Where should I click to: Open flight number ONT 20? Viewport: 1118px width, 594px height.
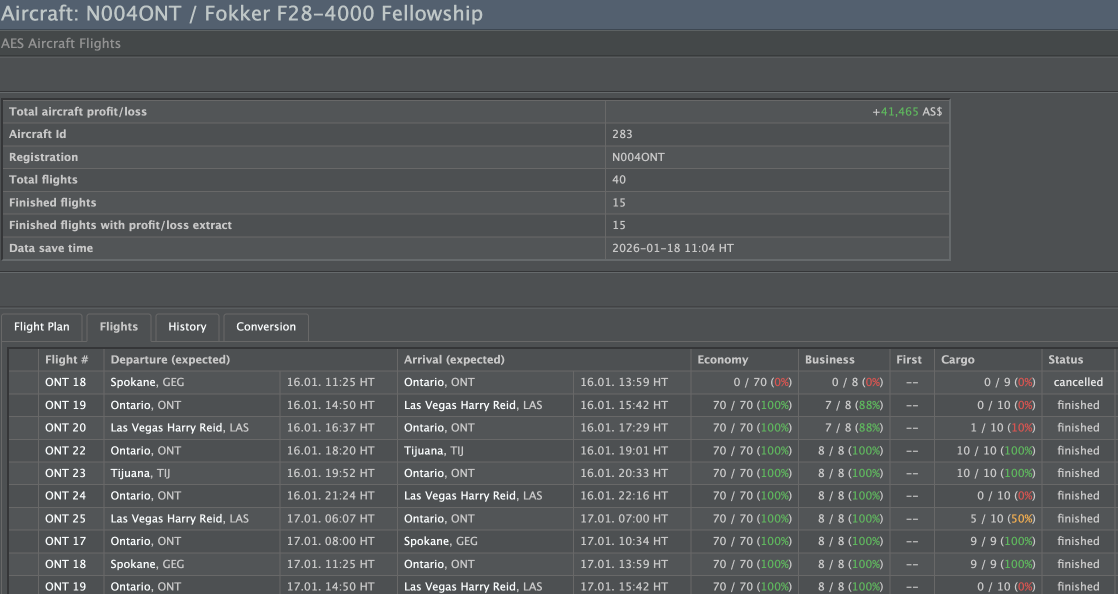click(x=66, y=428)
